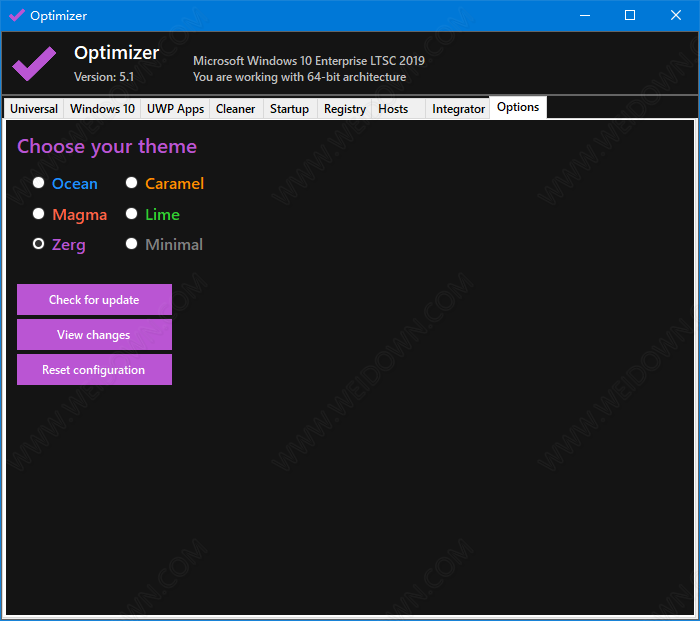Close the Optimizer window

(675, 16)
